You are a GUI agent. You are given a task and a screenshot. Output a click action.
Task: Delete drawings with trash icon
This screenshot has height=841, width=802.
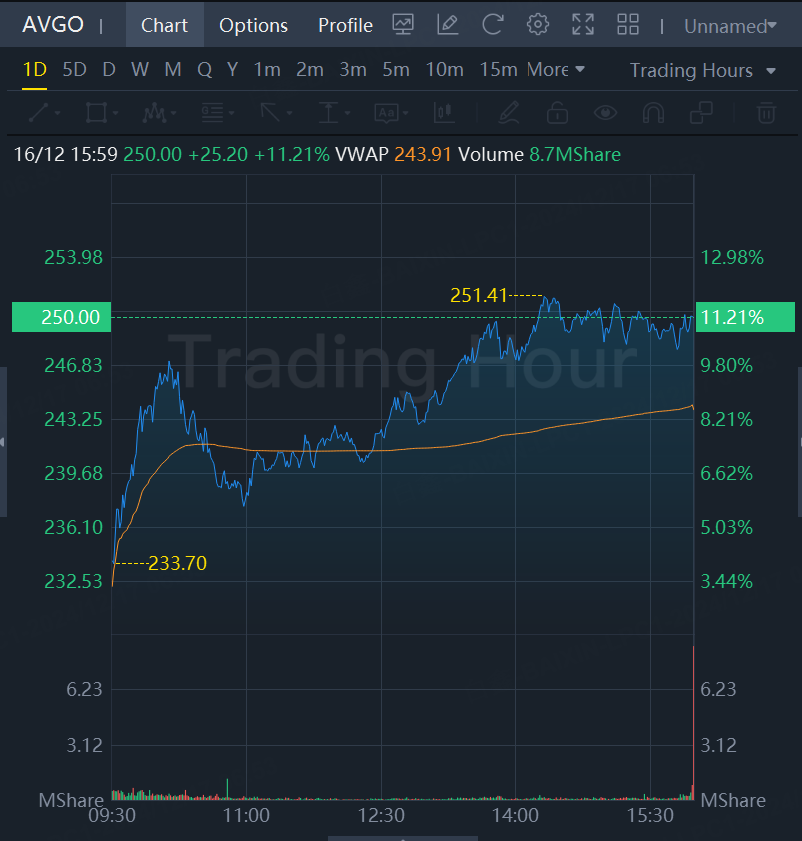click(766, 113)
